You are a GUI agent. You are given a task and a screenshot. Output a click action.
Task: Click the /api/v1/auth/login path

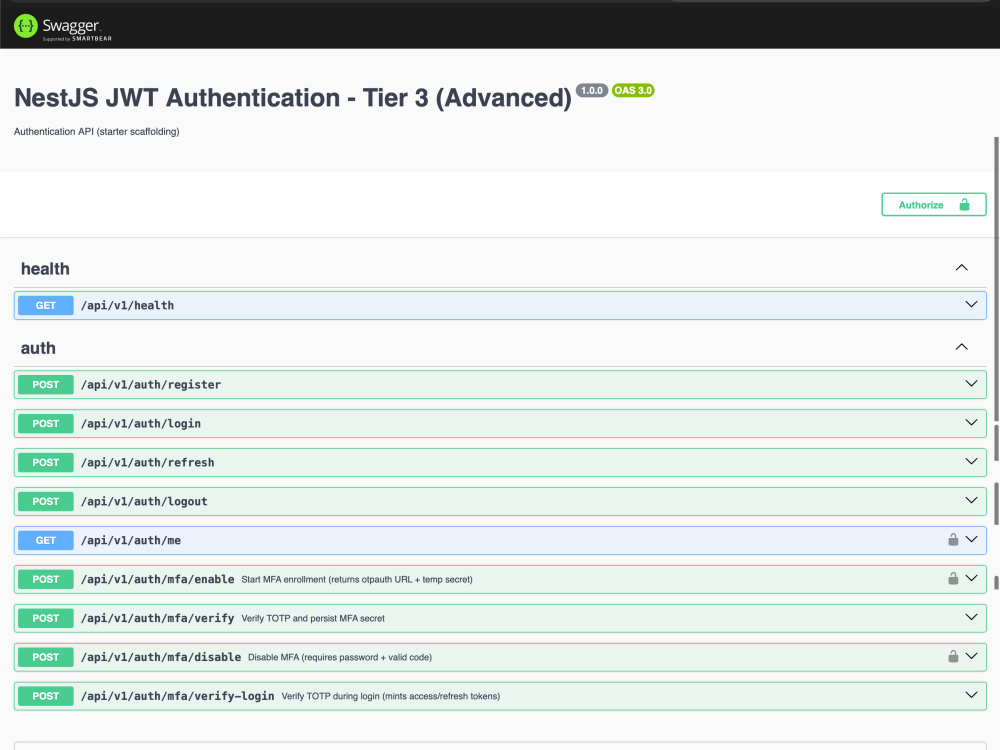click(x=141, y=423)
